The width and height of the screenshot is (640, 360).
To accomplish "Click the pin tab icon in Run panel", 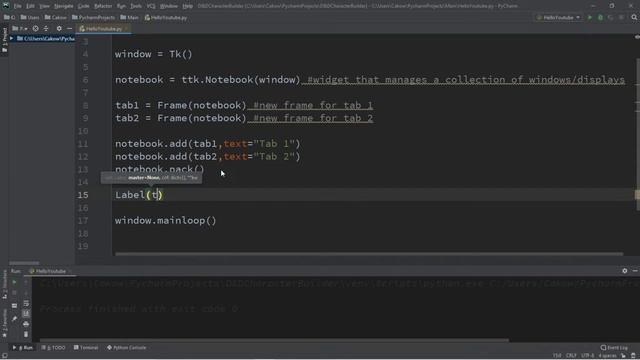I will (x=14, y=319).
